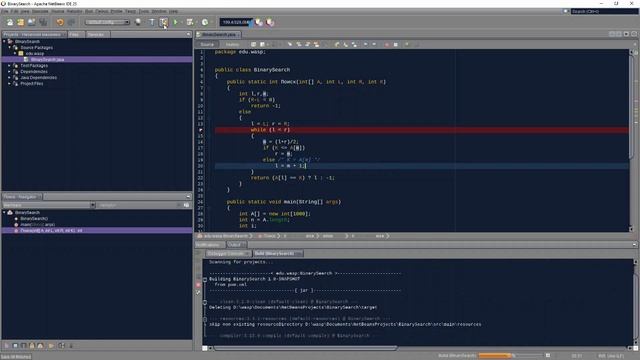The height and width of the screenshot is (360, 640).
Task: Click the globe browser icon in toolbar
Action: click(138, 22)
